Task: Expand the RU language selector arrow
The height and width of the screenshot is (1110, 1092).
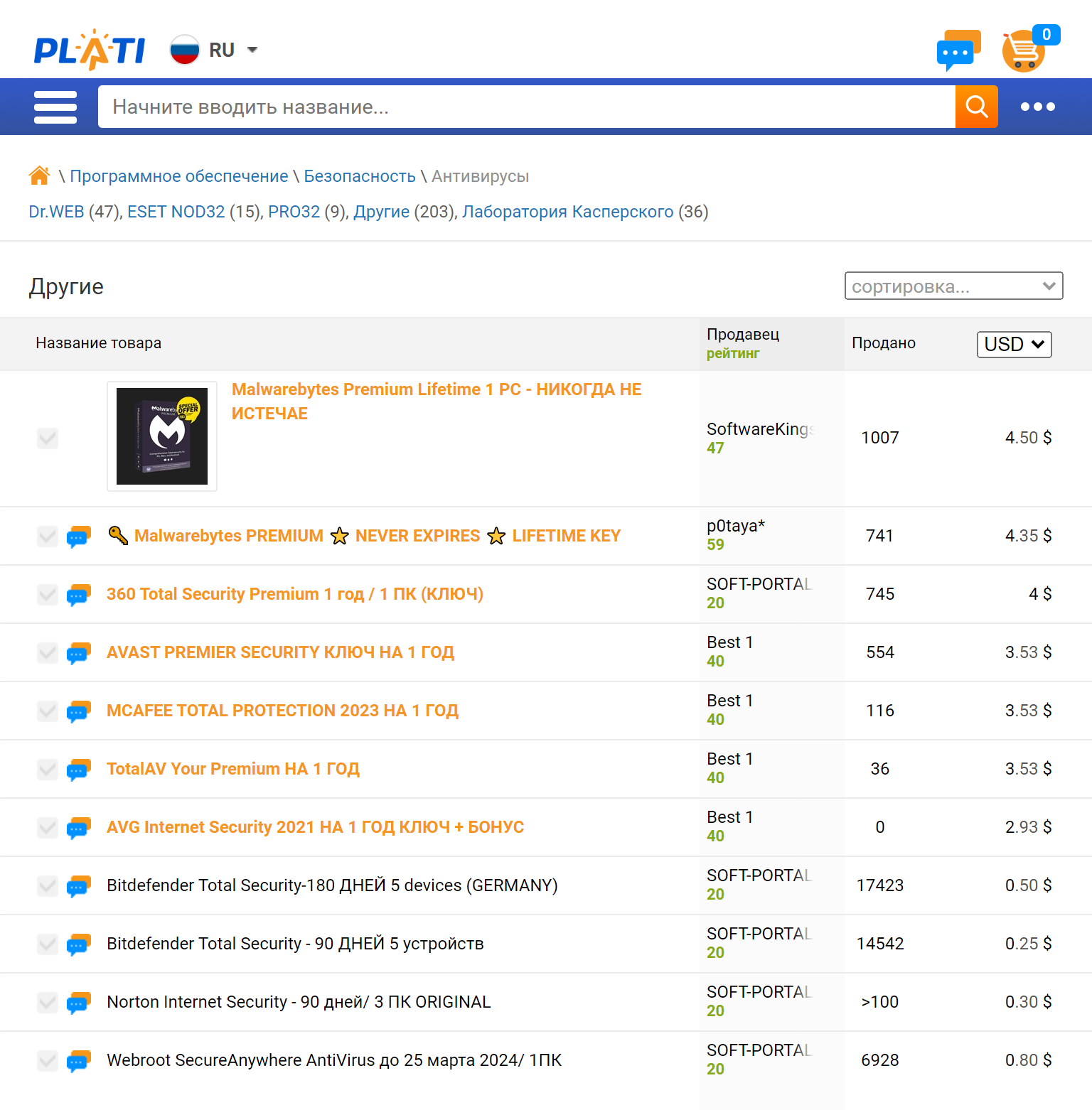Action: click(252, 50)
